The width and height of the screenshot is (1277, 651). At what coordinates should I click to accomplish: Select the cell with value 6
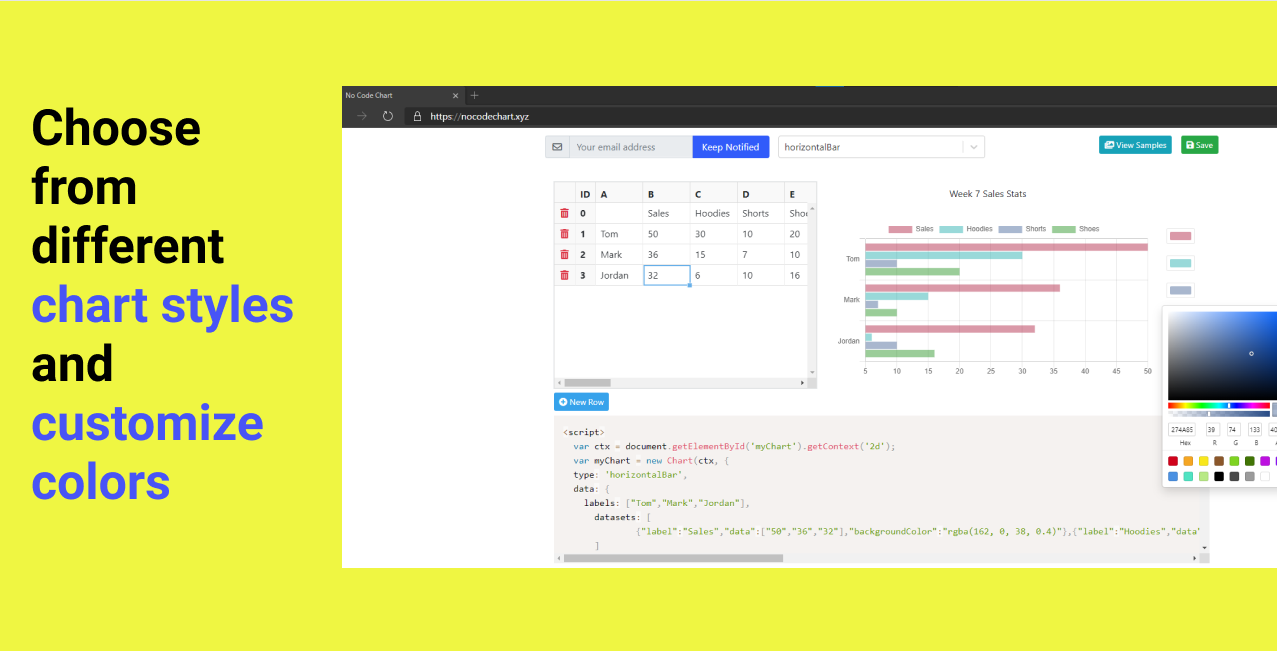click(713, 275)
